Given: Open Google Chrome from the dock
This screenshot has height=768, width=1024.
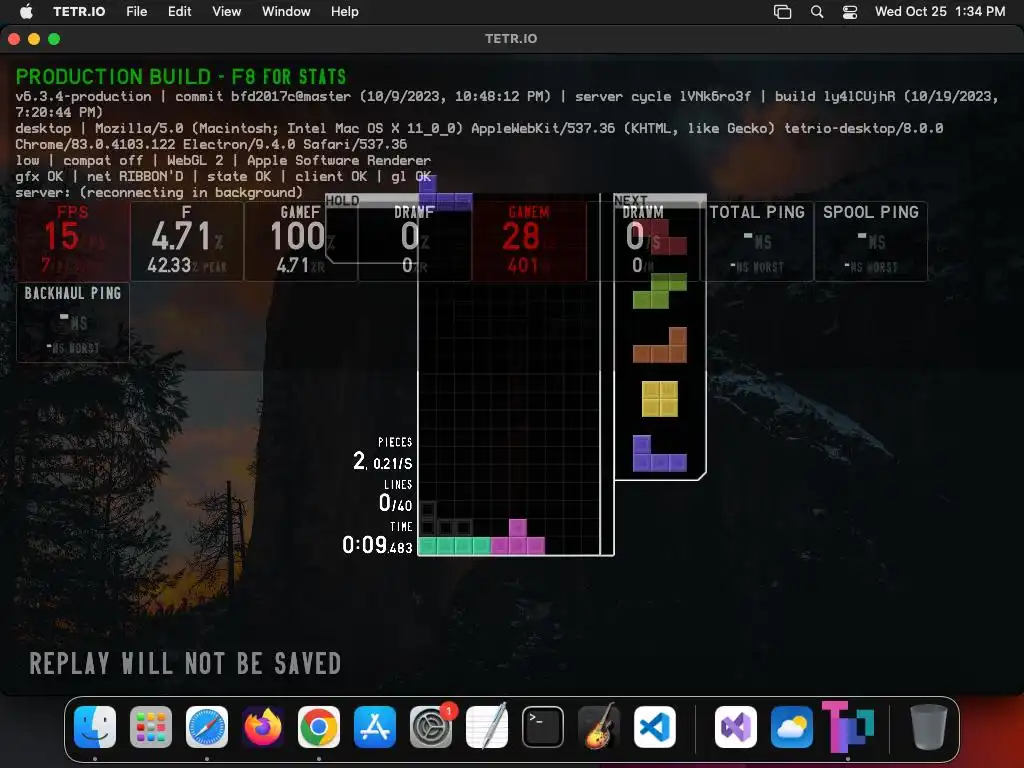Looking at the screenshot, I should click(319, 727).
